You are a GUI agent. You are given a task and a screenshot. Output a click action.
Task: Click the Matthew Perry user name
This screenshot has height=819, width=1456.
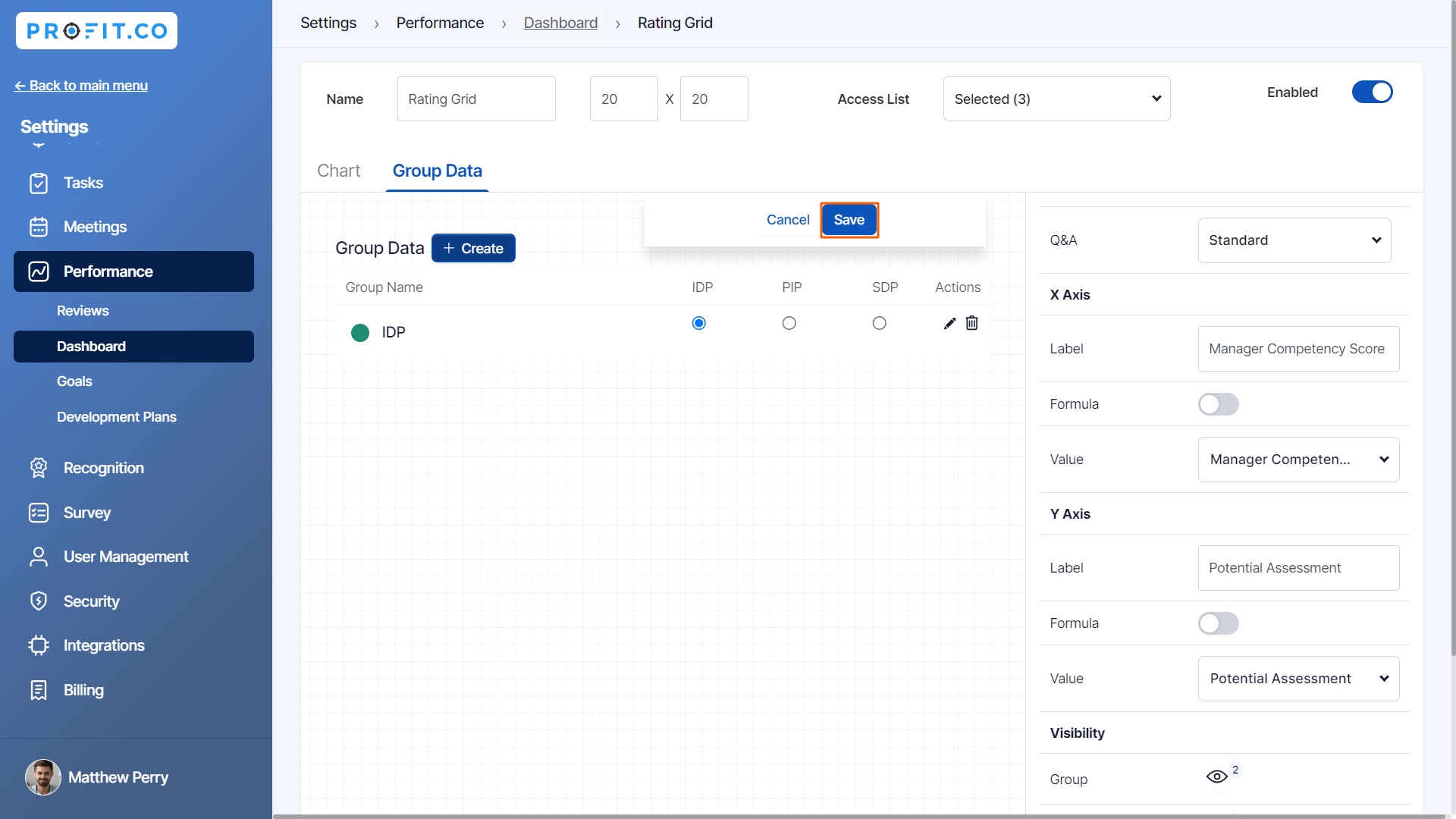click(118, 777)
